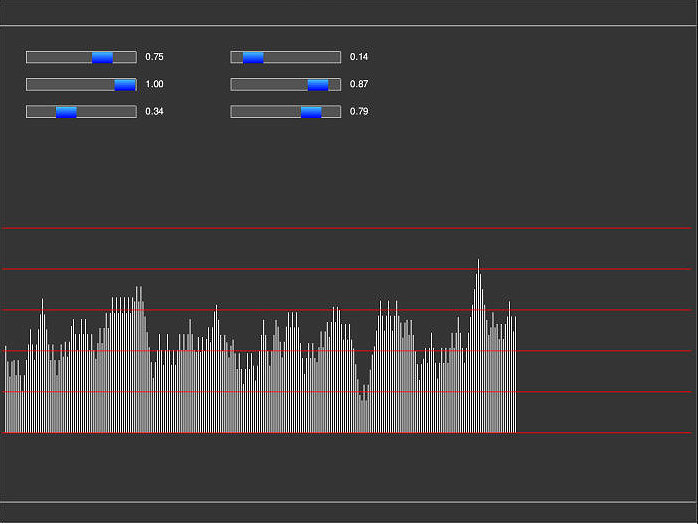Click the slider handle at value 0.79
698x524 pixels.
point(311,112)
